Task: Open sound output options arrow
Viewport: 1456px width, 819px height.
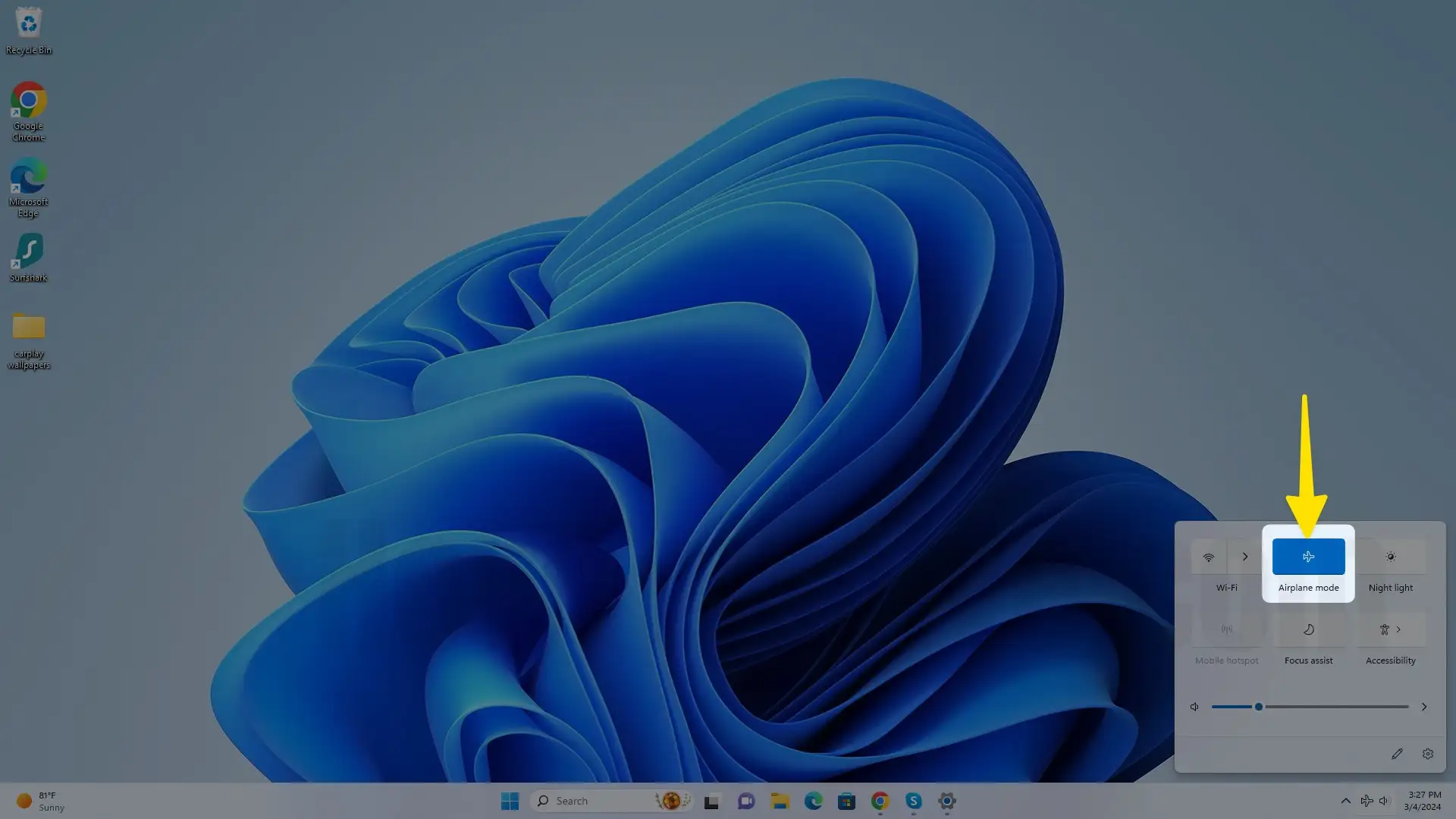Action: (x=1424, y=707)
